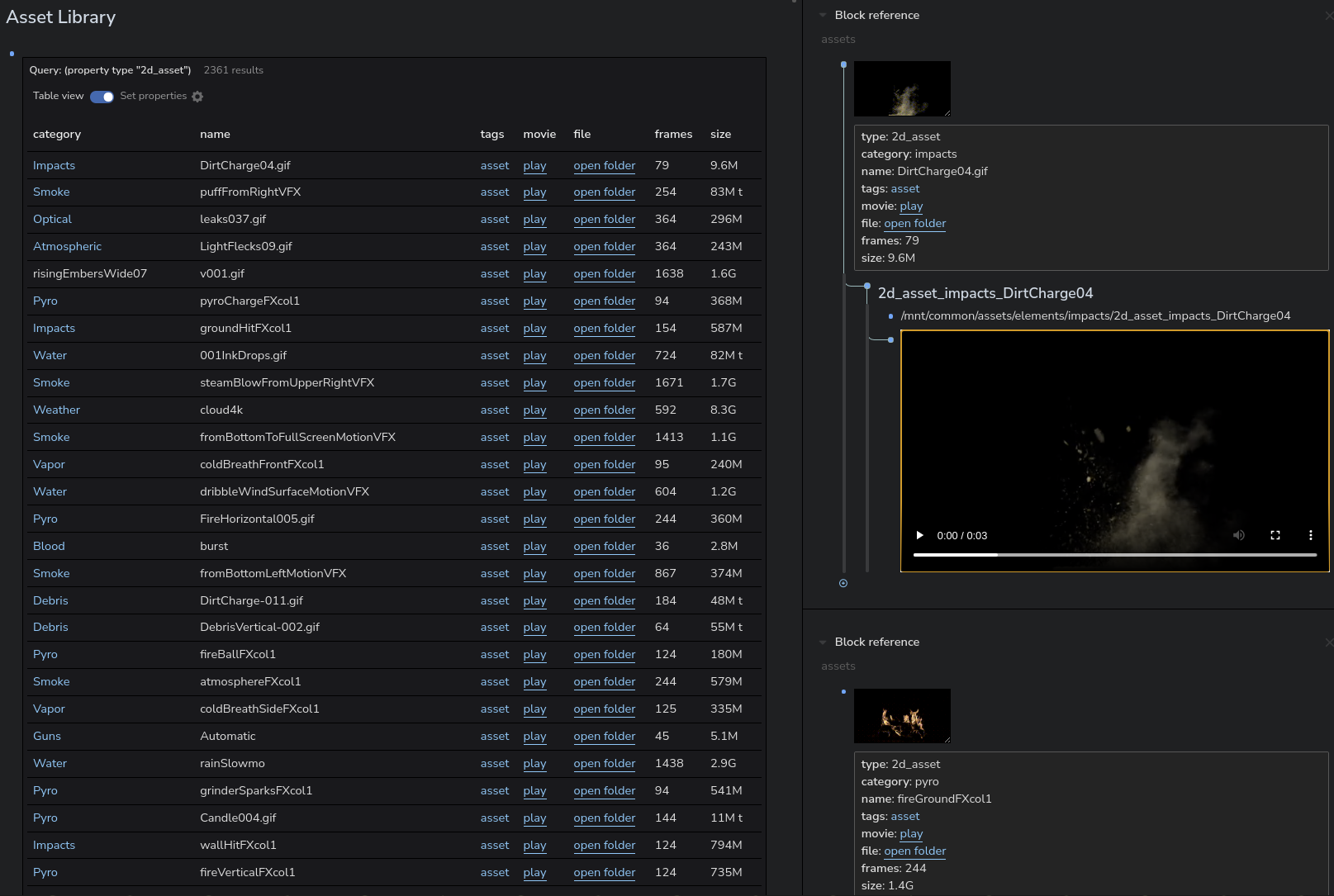Click the bullet marker beside the query block

[12, 54]
